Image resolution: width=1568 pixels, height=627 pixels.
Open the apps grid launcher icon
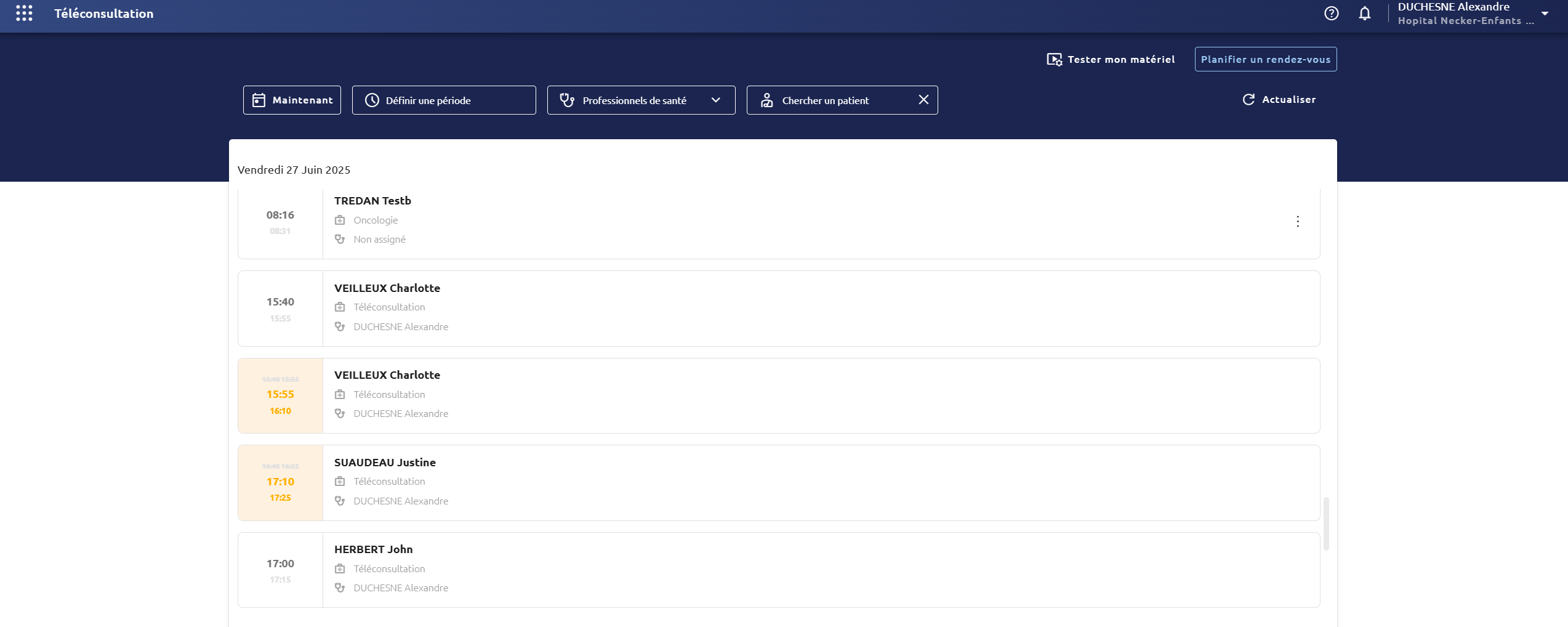(x=24, y=13)
